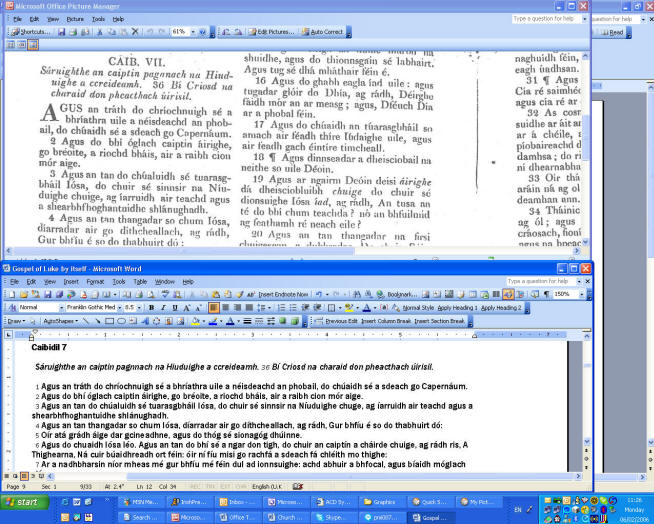Open the font size dropdown showing 8.5
Screen dimensions: 654x524
139,308
